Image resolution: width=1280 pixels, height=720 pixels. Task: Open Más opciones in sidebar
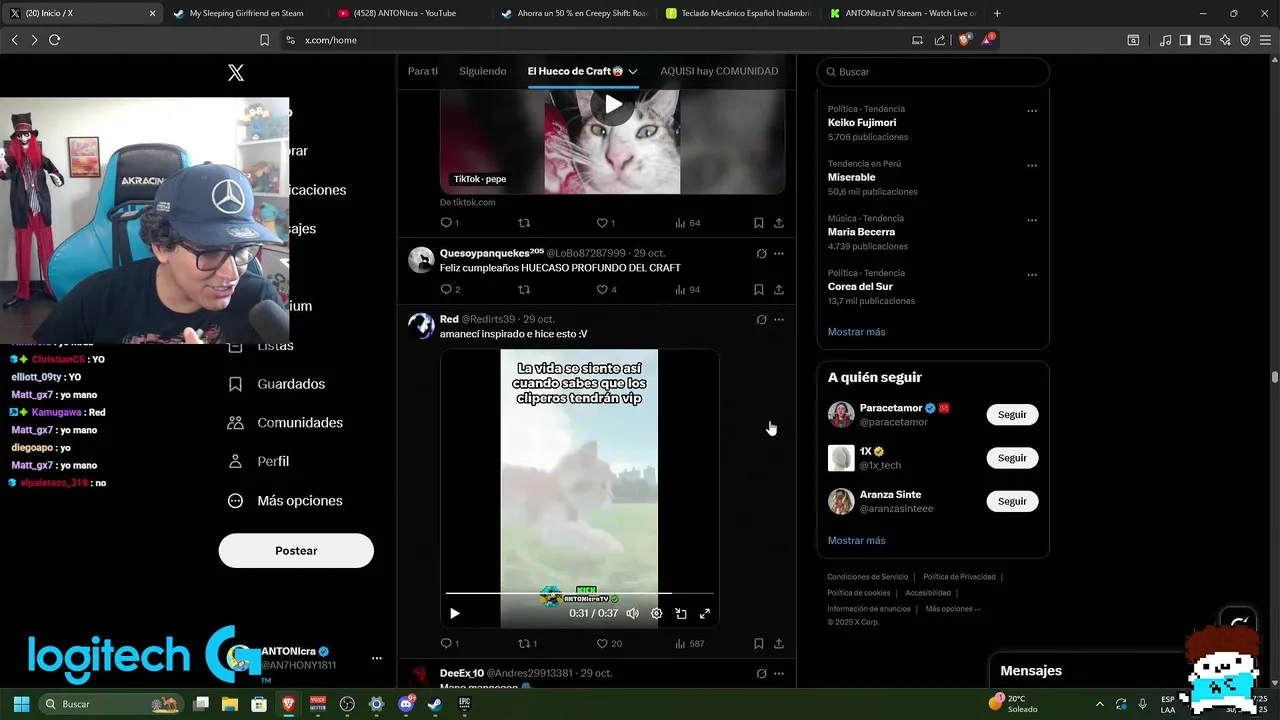point(285,501)
